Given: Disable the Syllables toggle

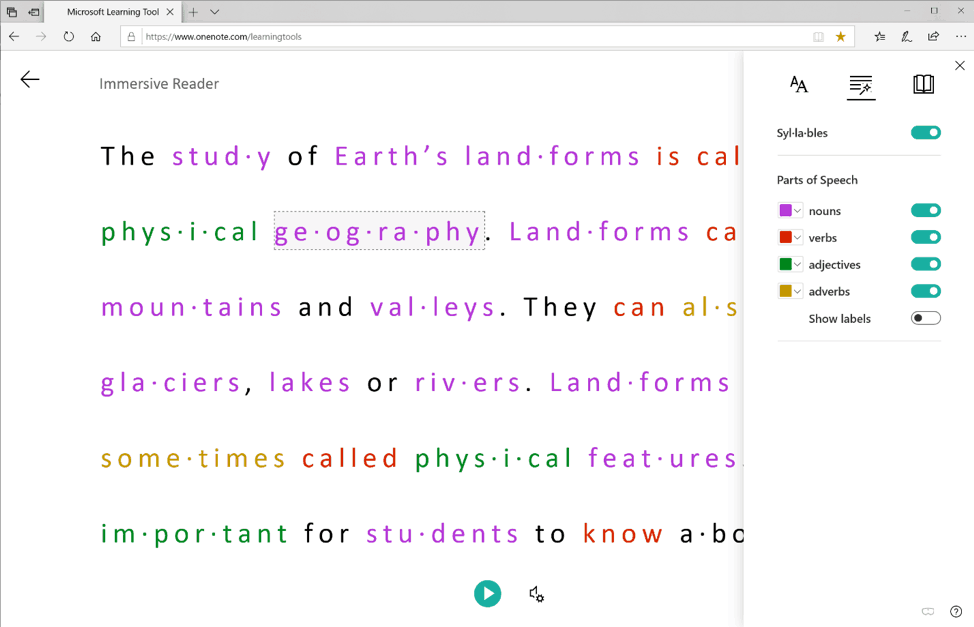Looking at the screenshot, I should tap(925, 133).
